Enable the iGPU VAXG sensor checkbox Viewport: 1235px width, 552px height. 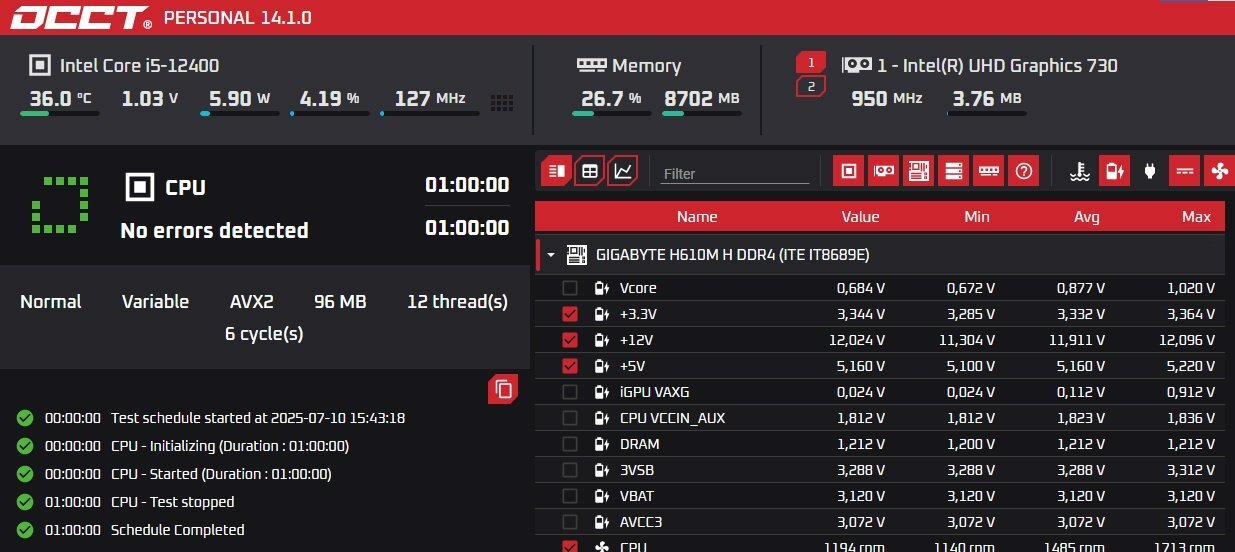tap(570, 392)
